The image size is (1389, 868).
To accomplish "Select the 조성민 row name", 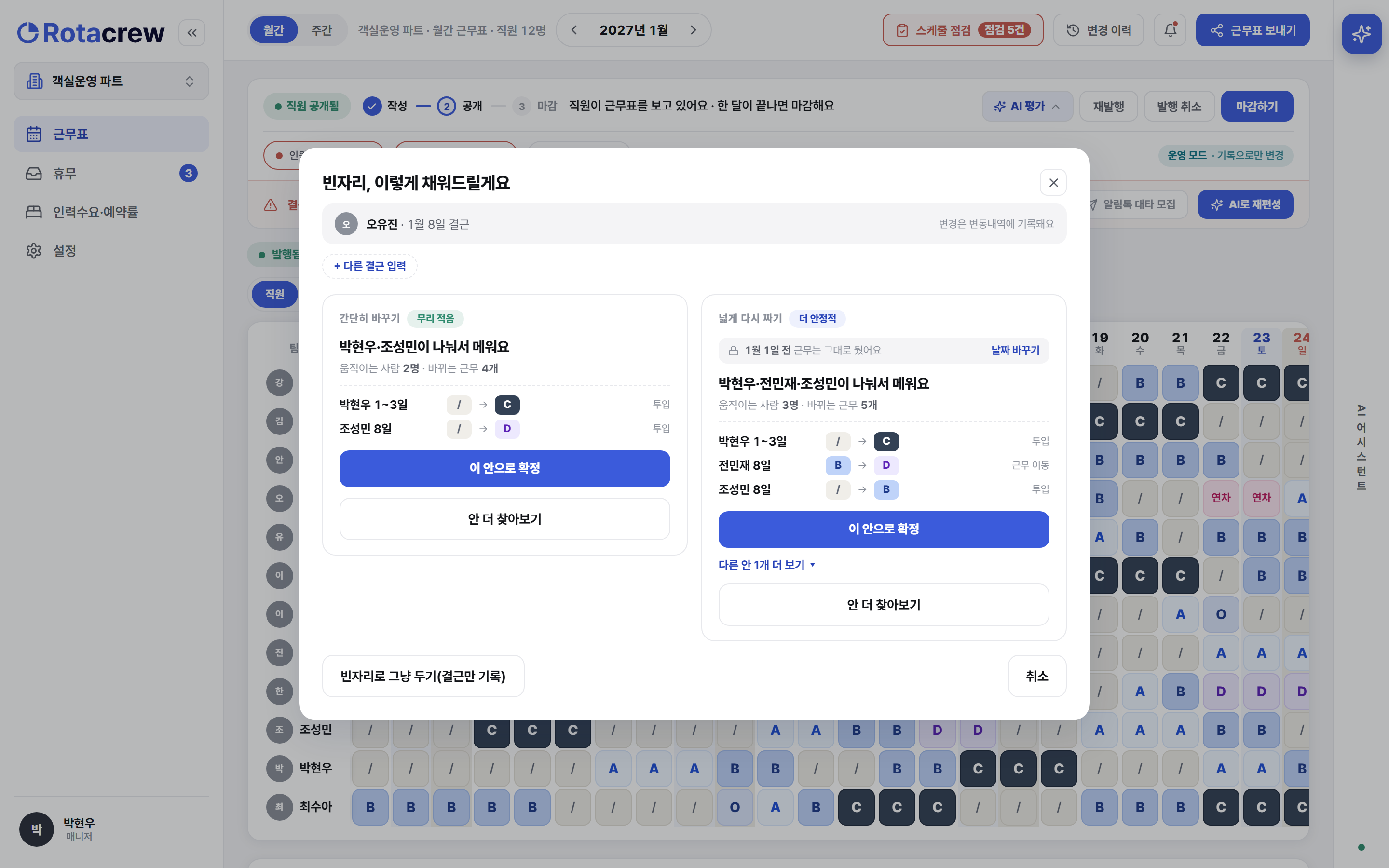I will click(316, 730).
